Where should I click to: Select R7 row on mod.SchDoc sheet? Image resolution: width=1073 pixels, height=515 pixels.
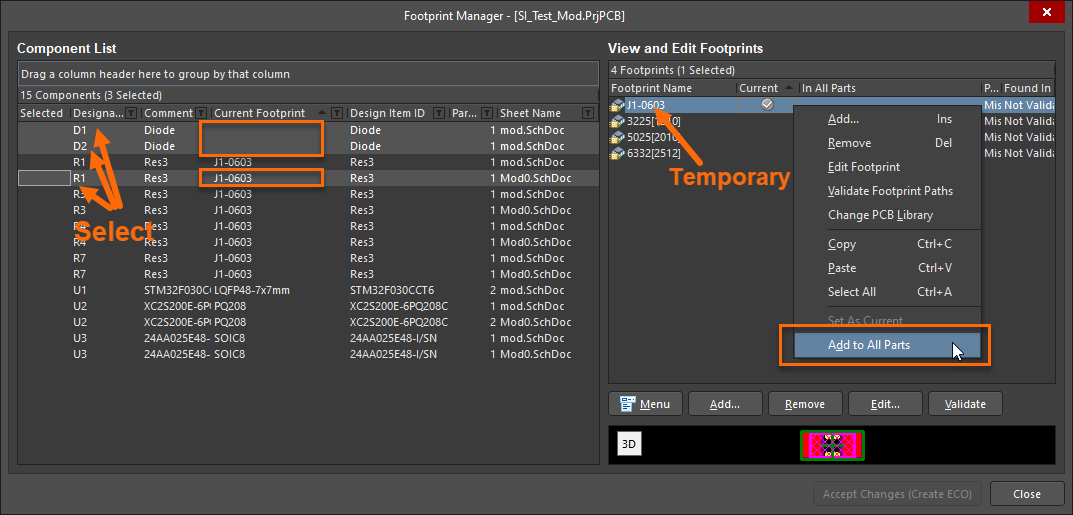308,259
